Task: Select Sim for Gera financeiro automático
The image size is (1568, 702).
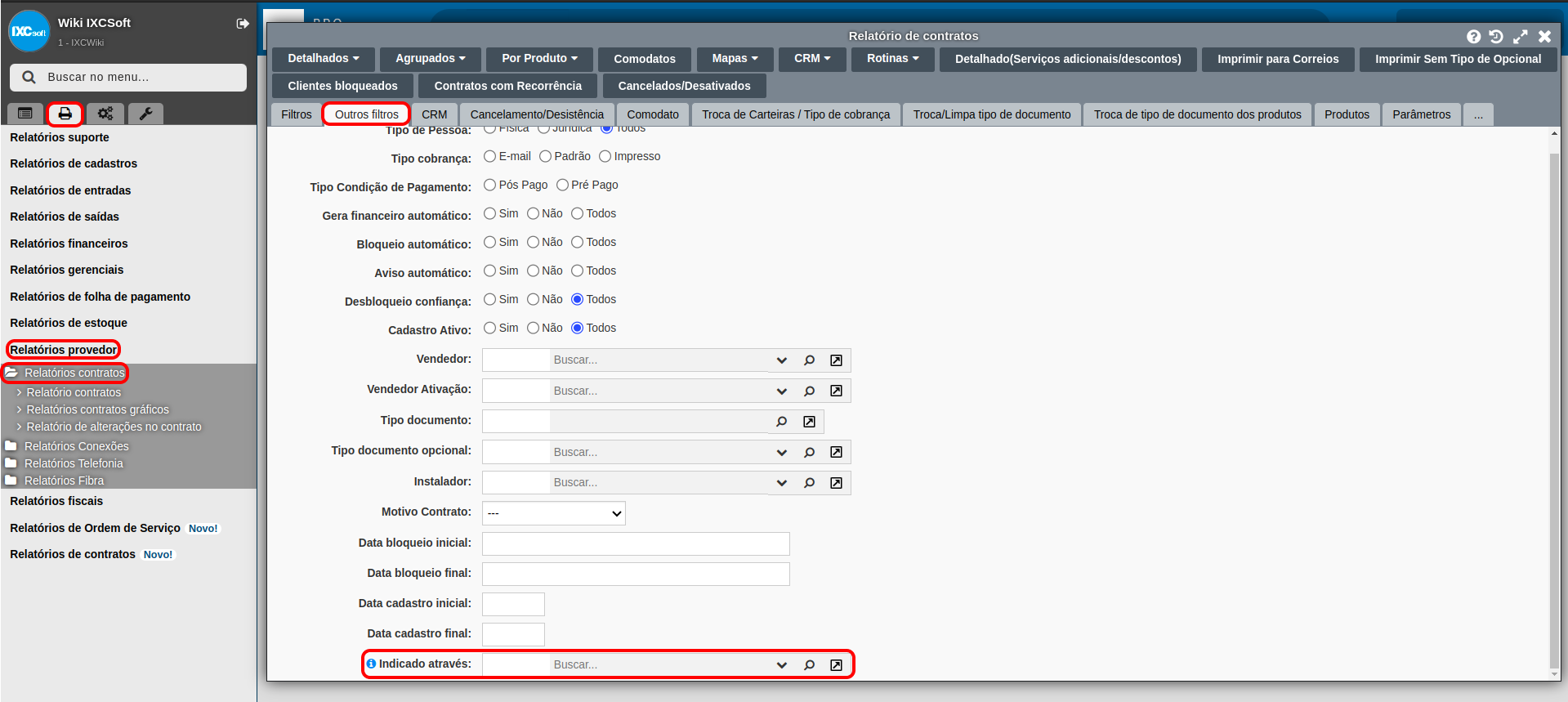Action: click(489, 213)
